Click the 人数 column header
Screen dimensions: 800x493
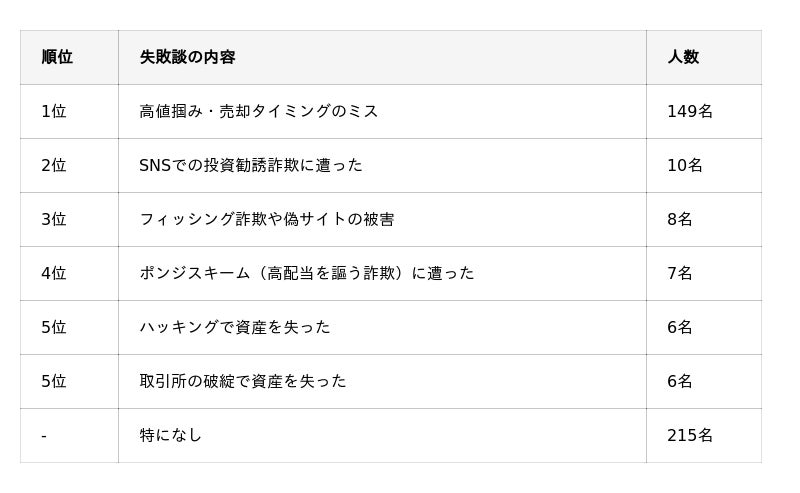click(x=683, y=57)
